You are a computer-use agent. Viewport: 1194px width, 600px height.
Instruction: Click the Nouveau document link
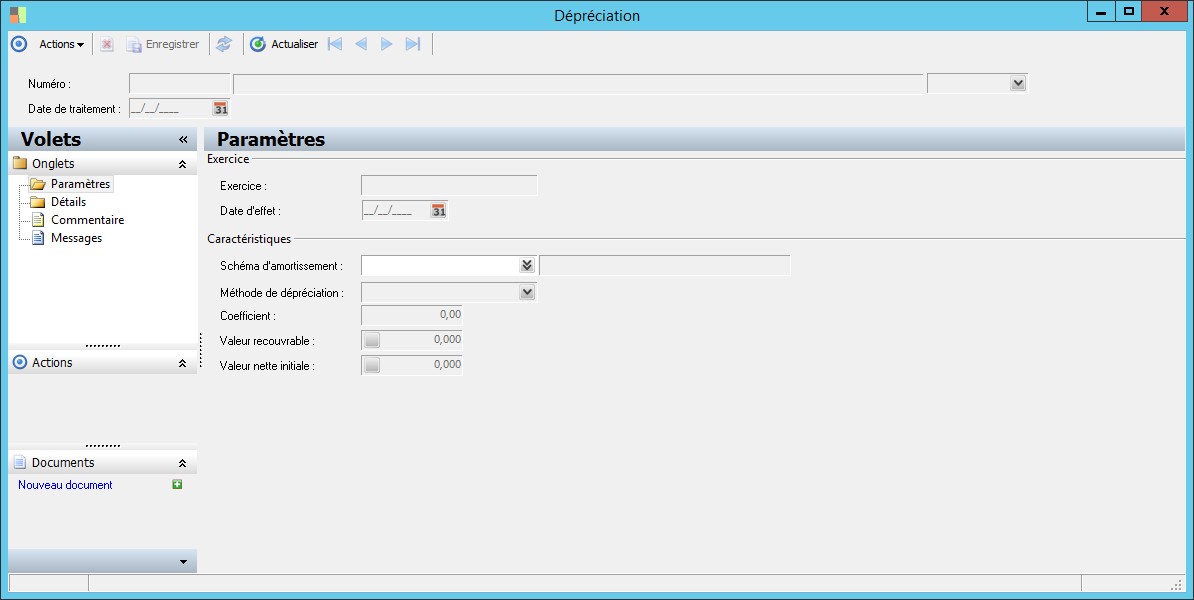point(65,485)
